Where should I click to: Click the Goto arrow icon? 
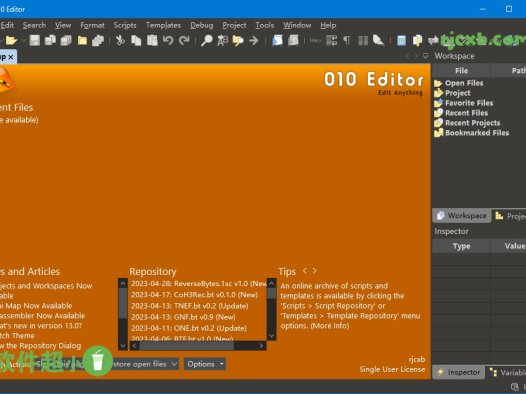click(254, 41)
